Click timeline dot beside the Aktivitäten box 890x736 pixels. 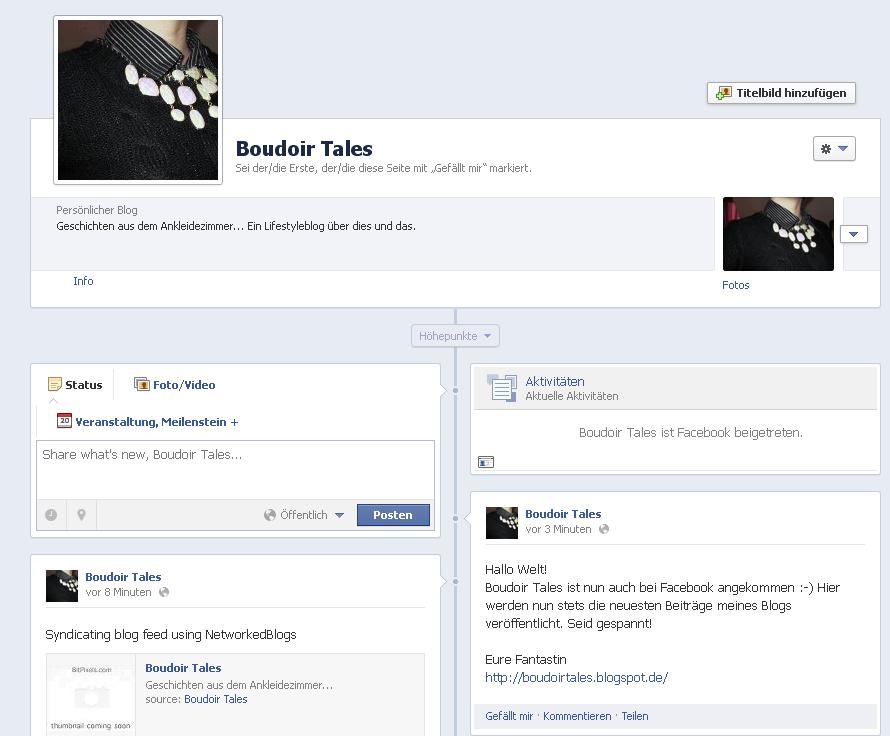point(455,390)
